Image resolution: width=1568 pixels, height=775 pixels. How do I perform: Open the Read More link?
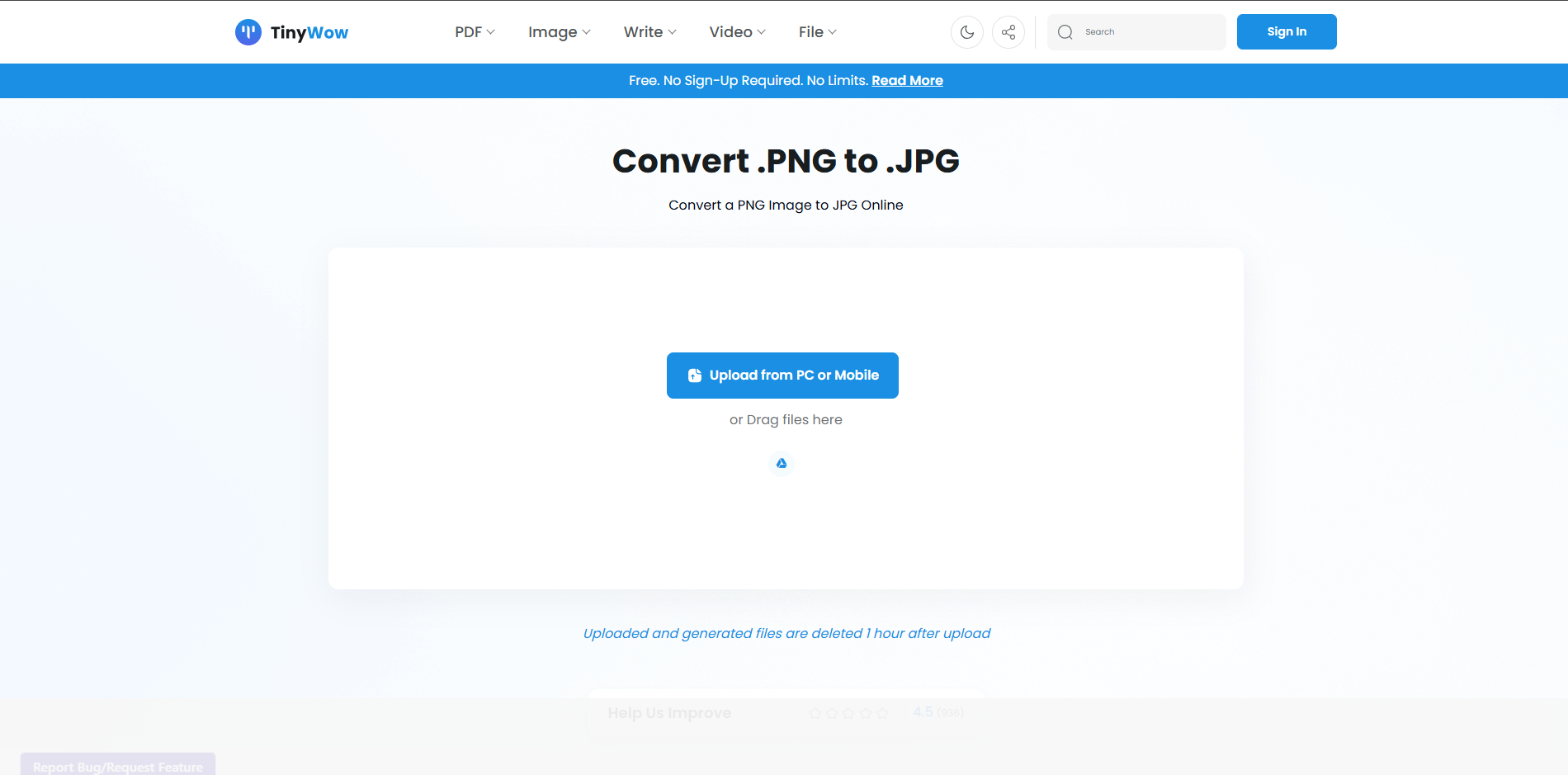click(907, 80)
